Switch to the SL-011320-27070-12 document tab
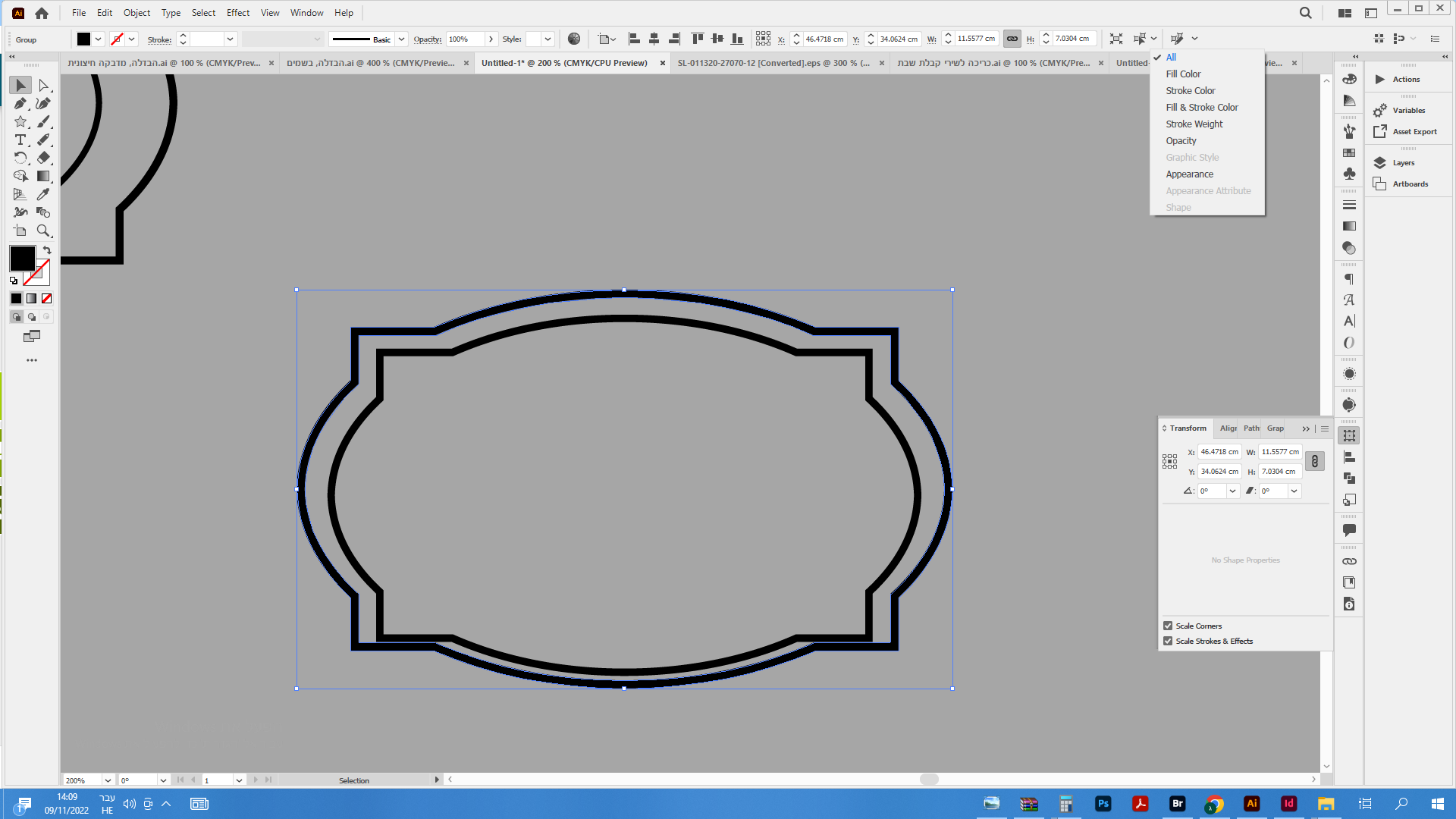Viewport: 1456px width, 819px height. pyautogui.click(x=773, y=63)
